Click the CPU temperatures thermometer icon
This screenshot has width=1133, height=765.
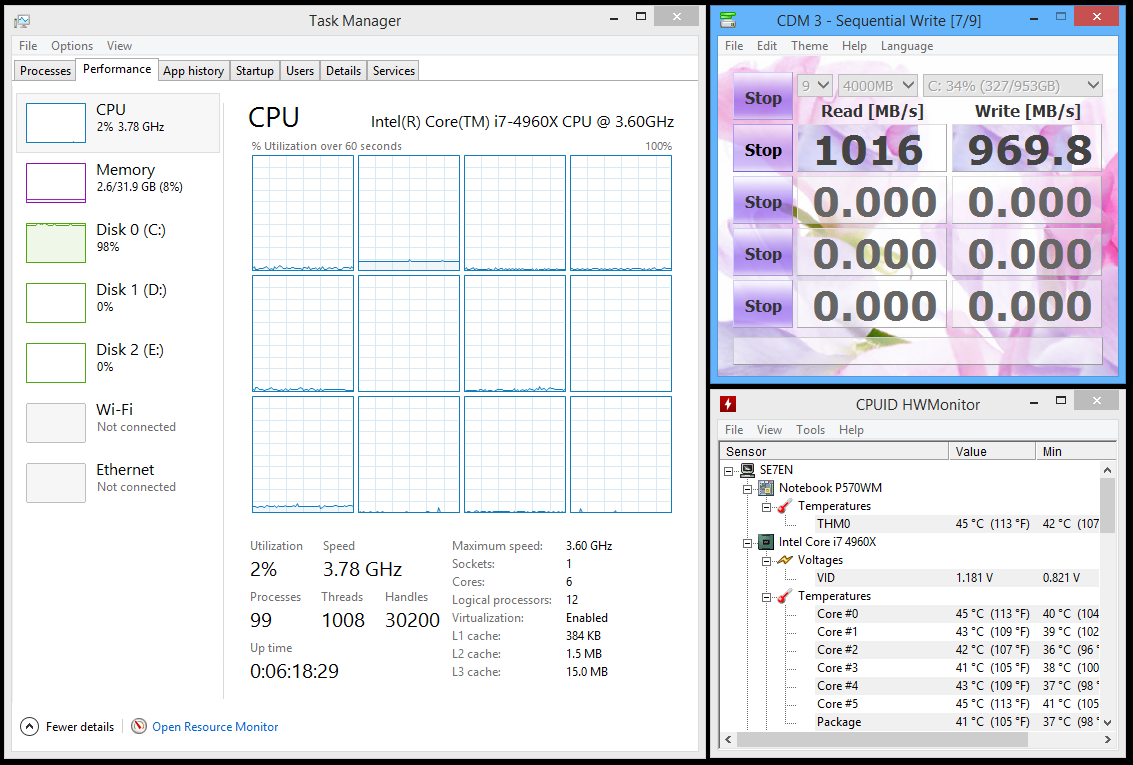point(785,596)
